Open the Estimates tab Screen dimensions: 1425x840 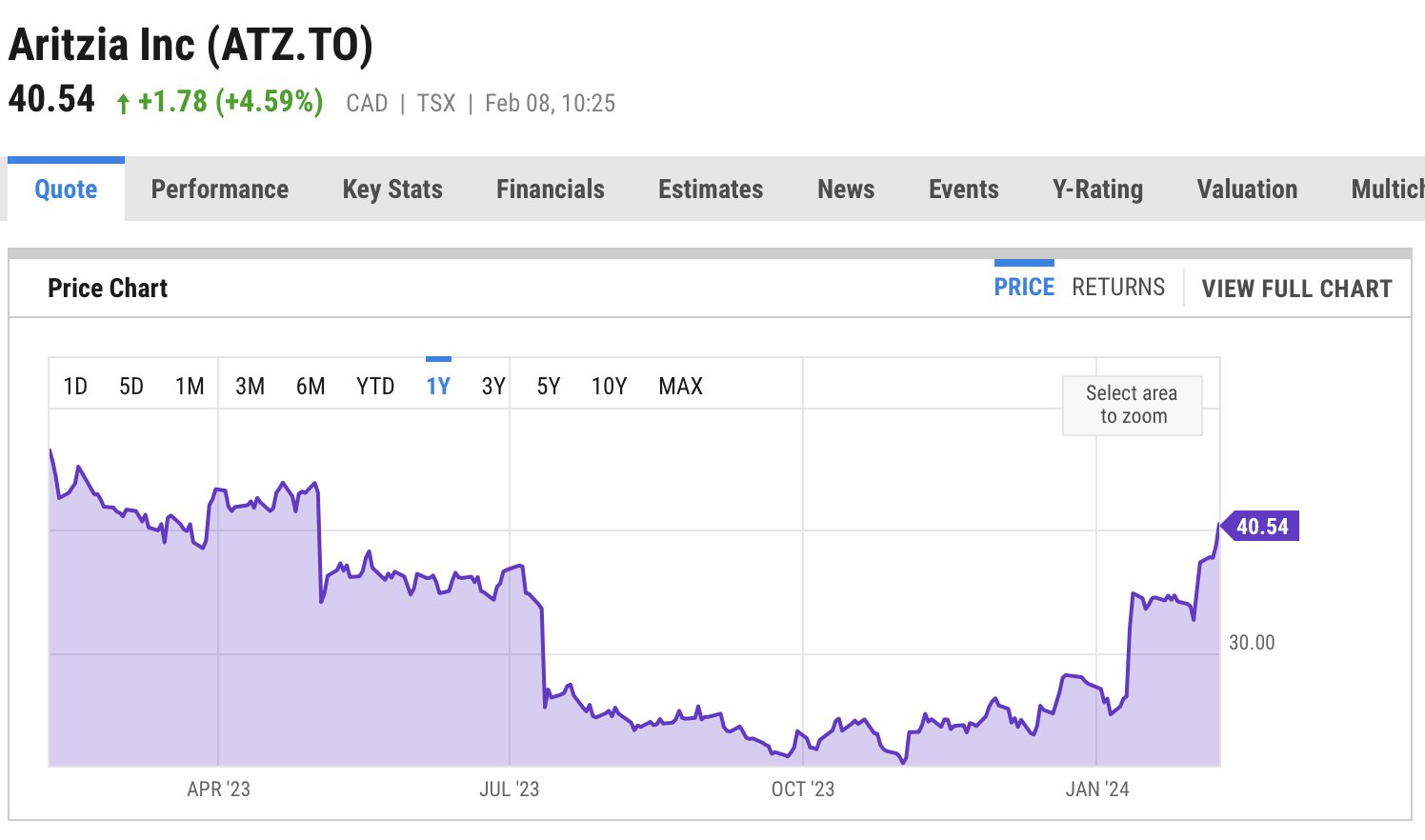(711, 190)
